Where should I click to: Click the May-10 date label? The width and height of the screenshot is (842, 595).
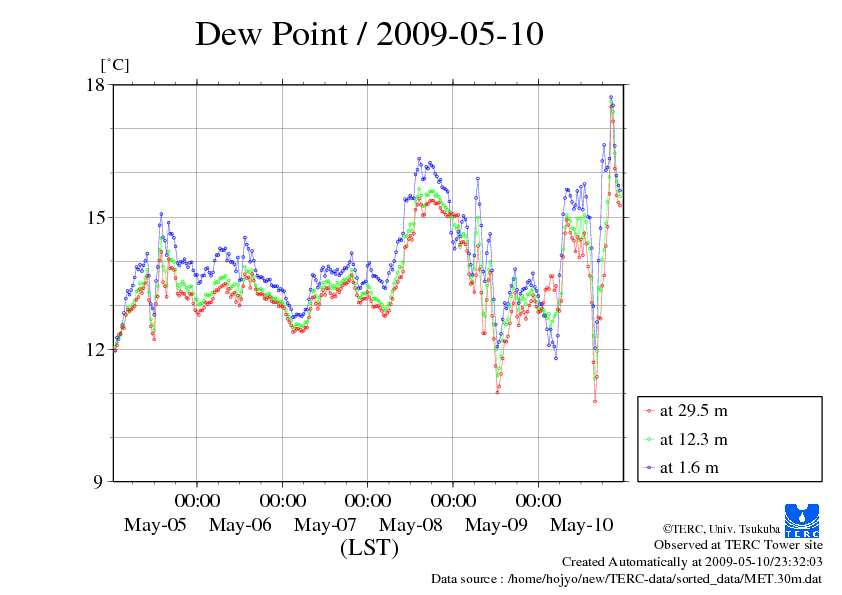tap(582, 525)
